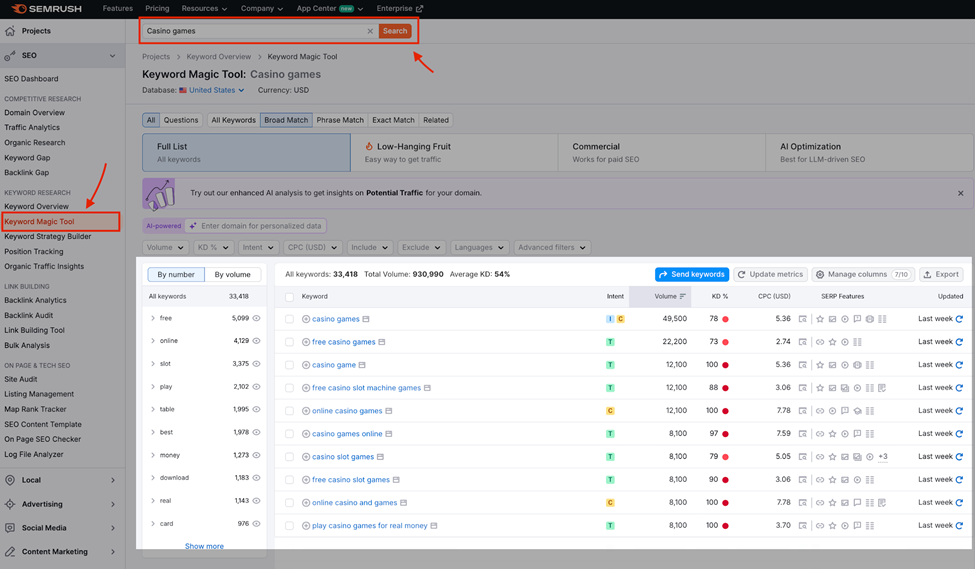Add 'casino games' keyword with plus icon

coord(306,319)
